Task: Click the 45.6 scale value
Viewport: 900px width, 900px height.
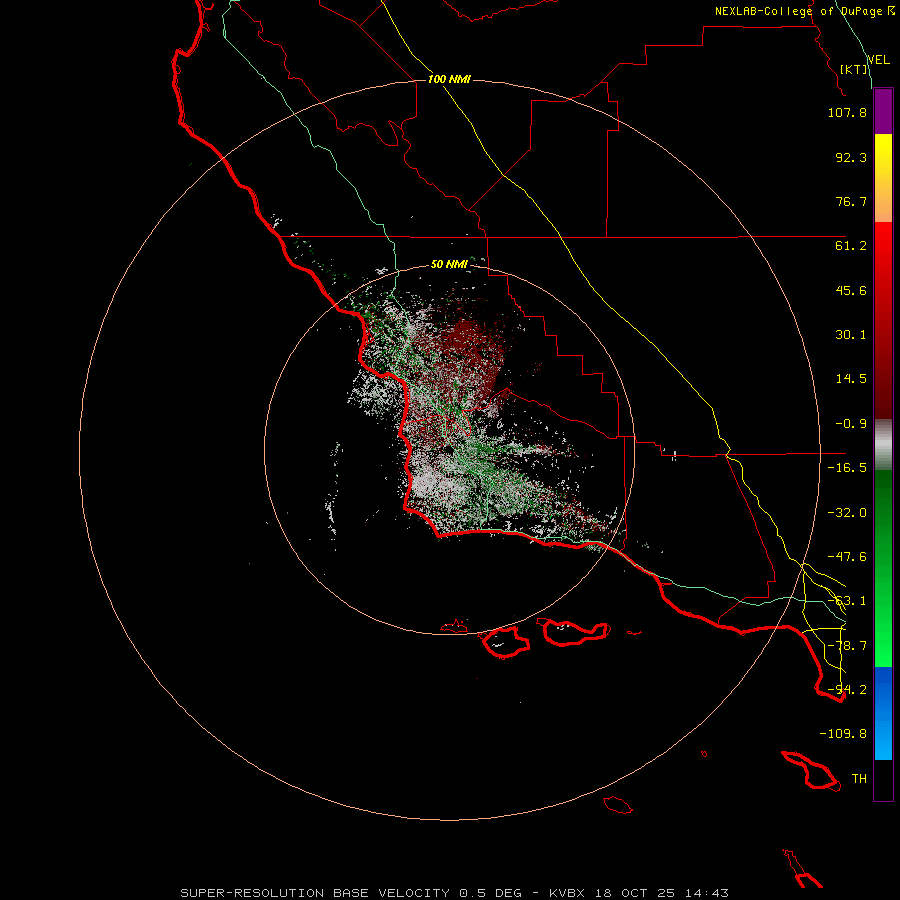Action: click(x=851, y=290)
